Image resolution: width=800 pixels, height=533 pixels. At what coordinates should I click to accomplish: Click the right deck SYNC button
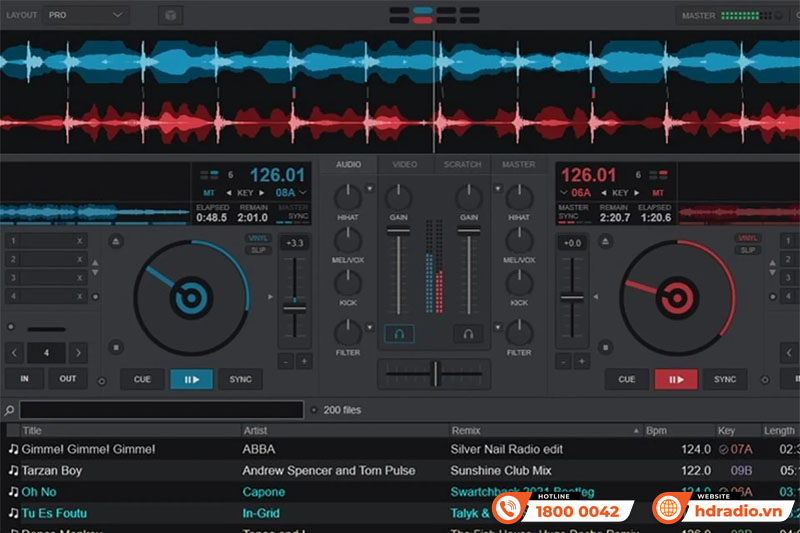(x=725, y=379)
